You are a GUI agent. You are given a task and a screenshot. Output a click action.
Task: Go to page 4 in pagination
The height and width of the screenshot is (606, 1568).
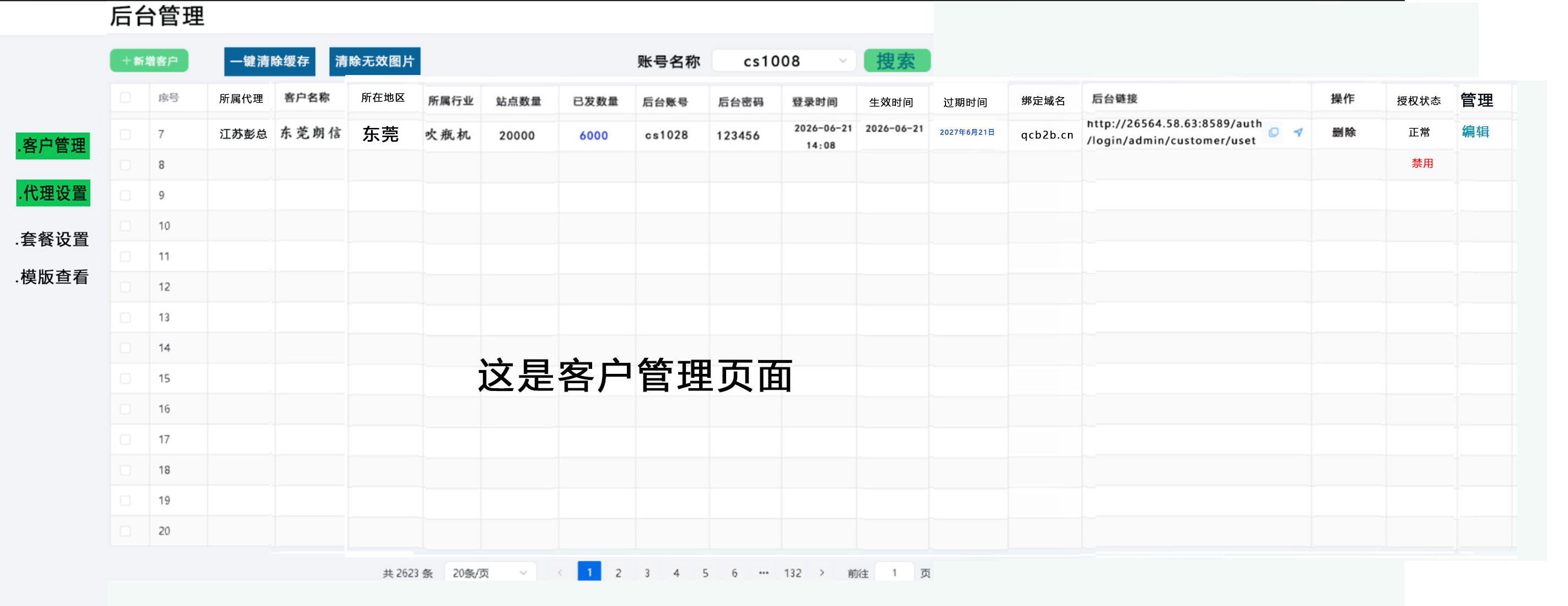tap(675, 572)
